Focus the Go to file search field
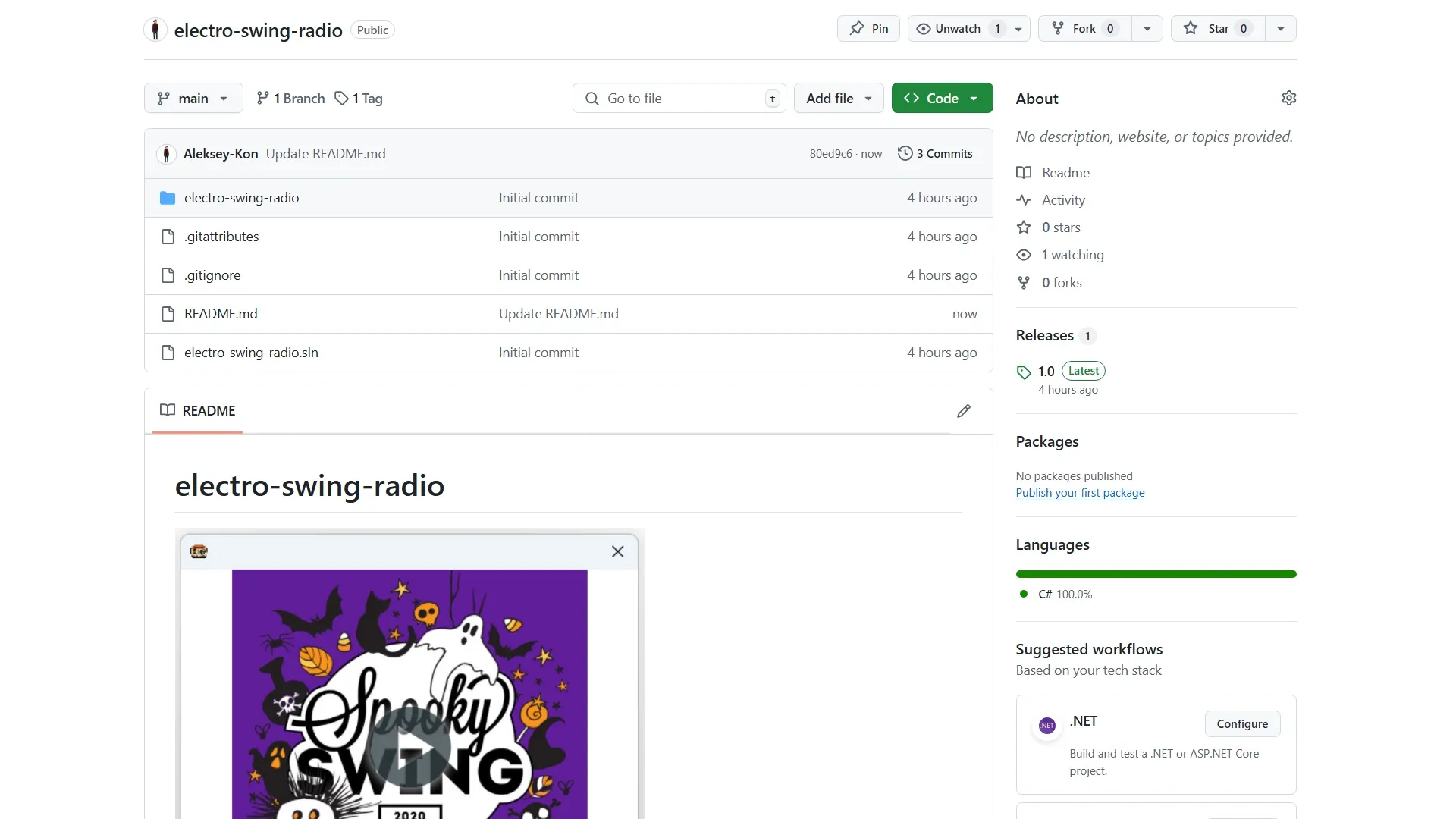This screenshot has width=1456, height=819. [679, 98]
